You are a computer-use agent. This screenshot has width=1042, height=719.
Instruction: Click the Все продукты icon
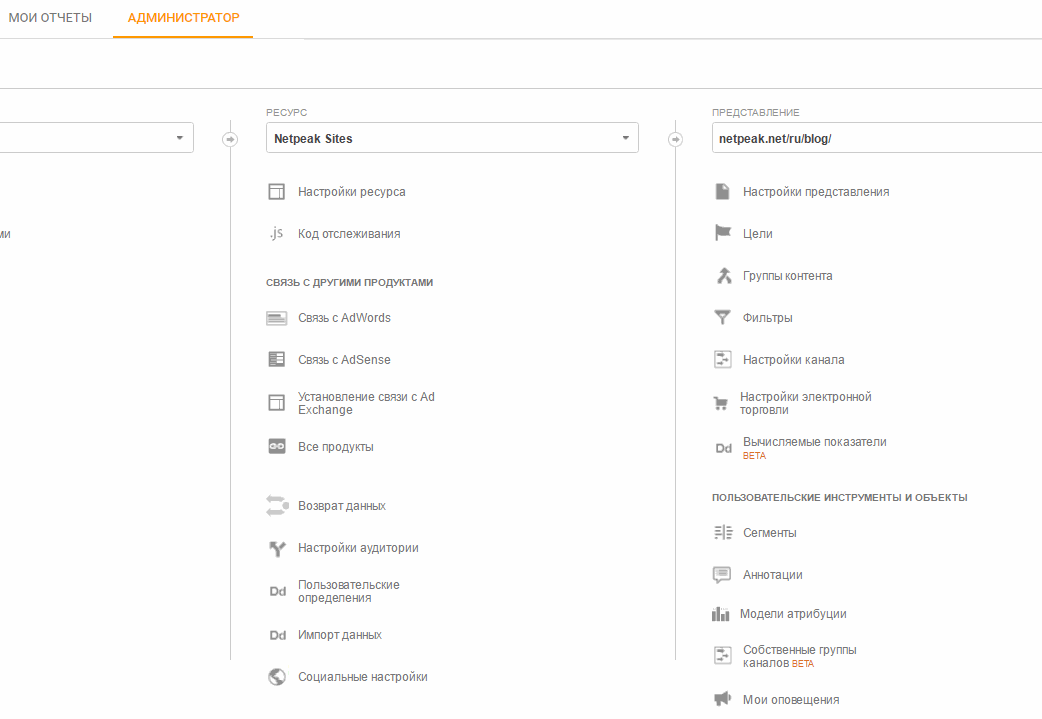pos(276,447)
